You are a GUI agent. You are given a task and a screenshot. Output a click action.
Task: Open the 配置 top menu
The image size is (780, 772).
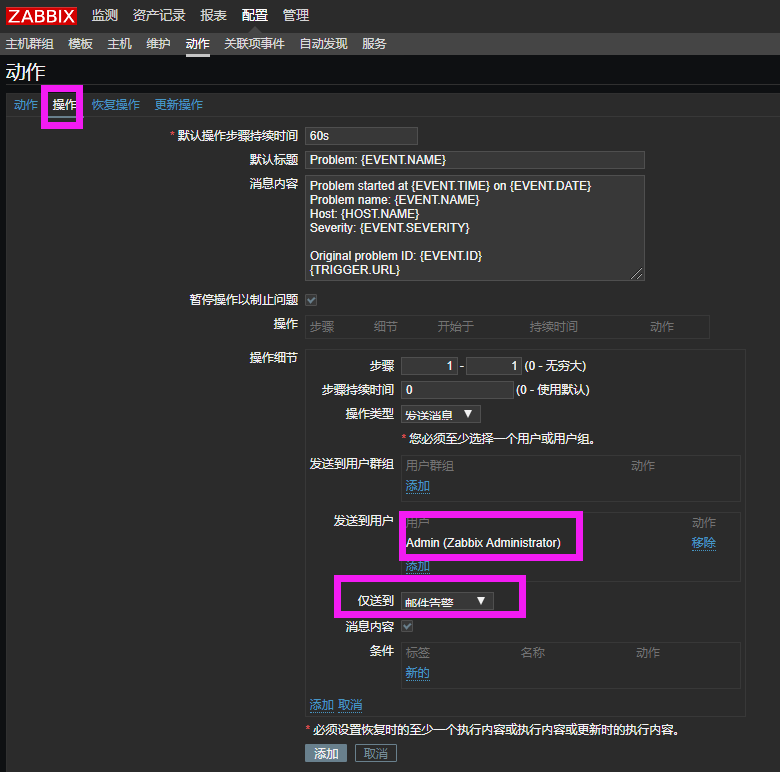255,15
